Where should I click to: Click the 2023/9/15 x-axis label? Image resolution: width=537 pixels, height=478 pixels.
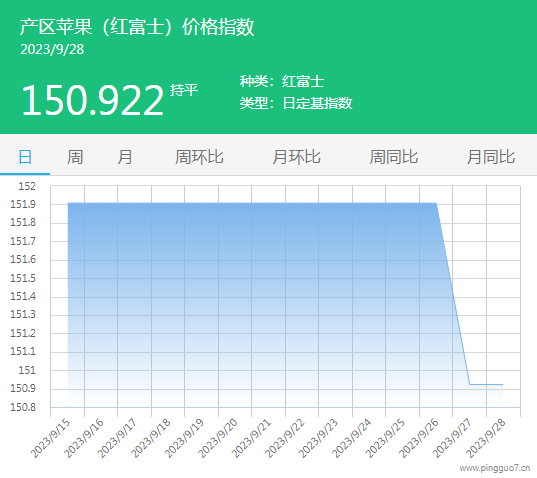pos(50,438)
